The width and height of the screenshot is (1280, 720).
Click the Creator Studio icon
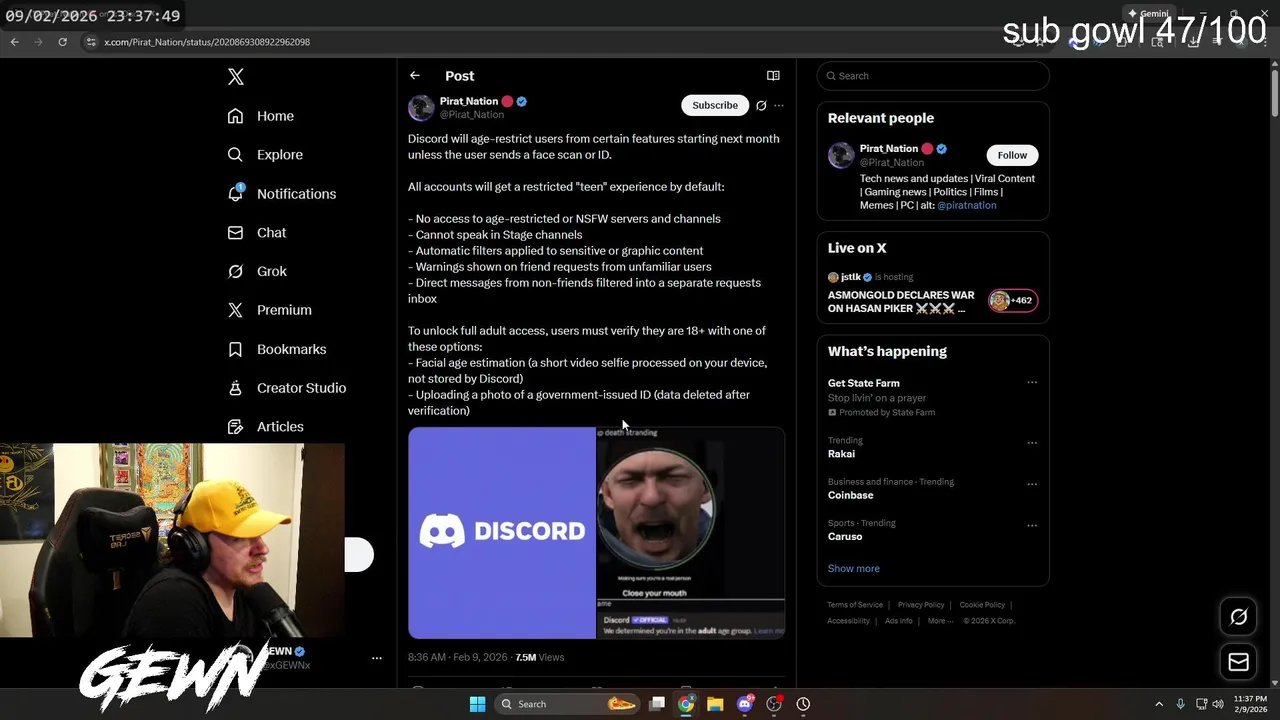[235, 388]
